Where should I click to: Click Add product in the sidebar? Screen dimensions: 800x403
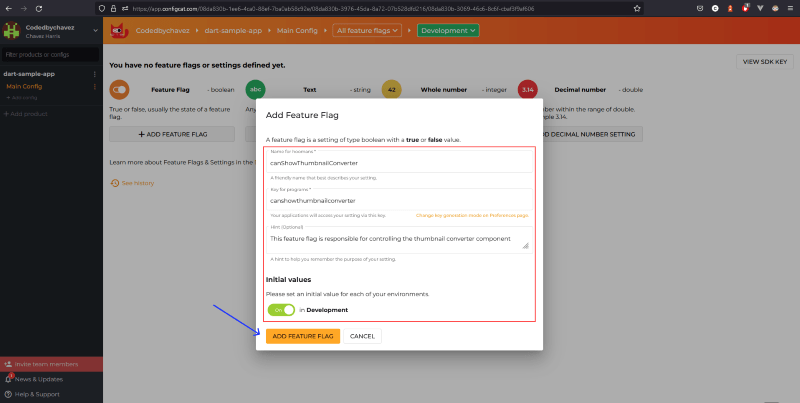point(26,114)
